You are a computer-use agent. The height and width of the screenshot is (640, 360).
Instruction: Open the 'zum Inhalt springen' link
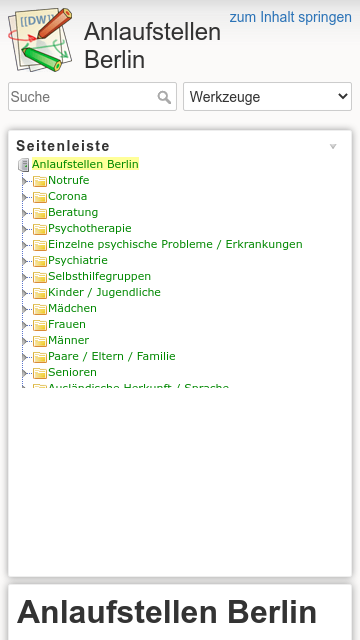[291, 17]
